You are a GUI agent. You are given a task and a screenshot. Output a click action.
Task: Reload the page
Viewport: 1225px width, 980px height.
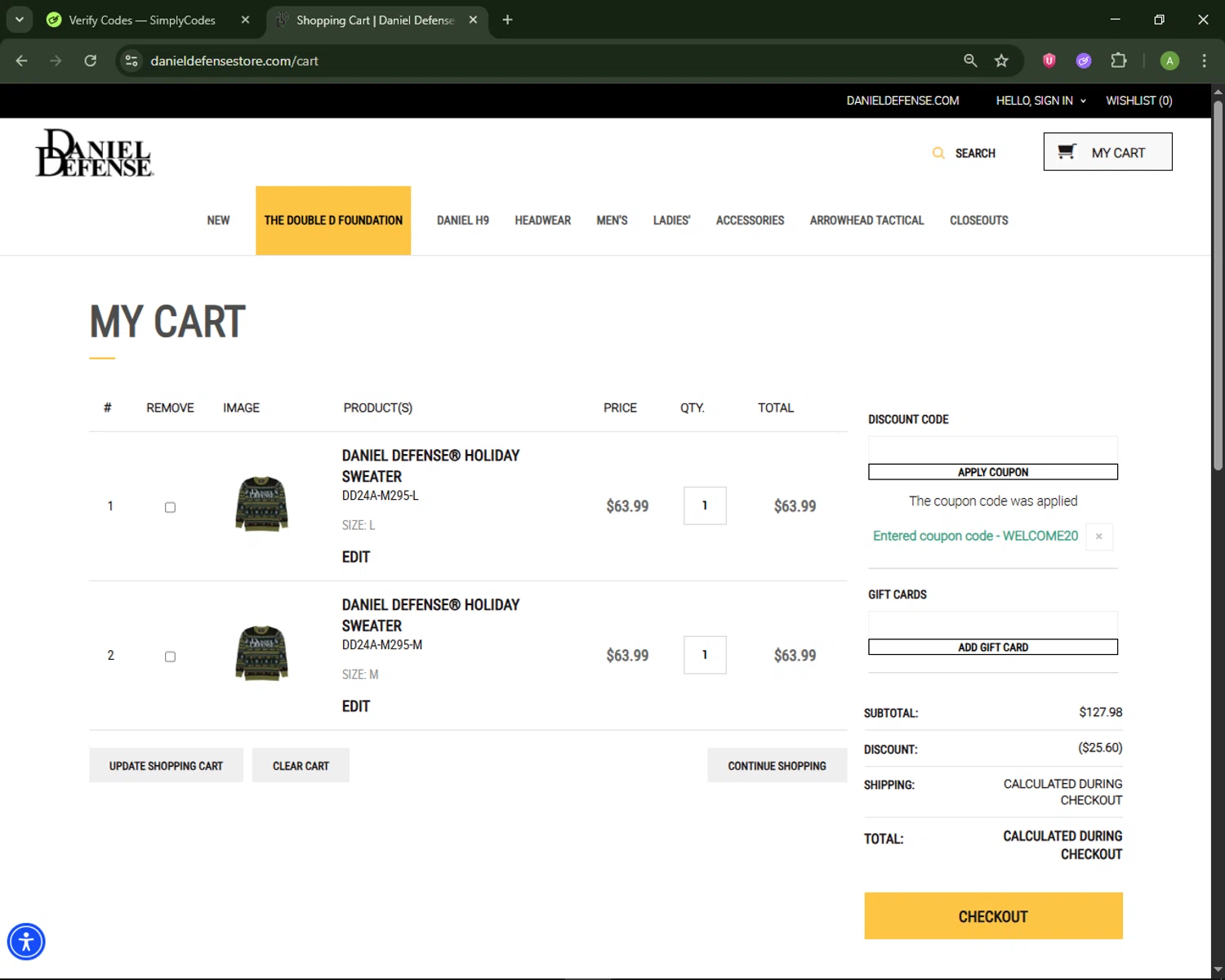click(91, 60)
